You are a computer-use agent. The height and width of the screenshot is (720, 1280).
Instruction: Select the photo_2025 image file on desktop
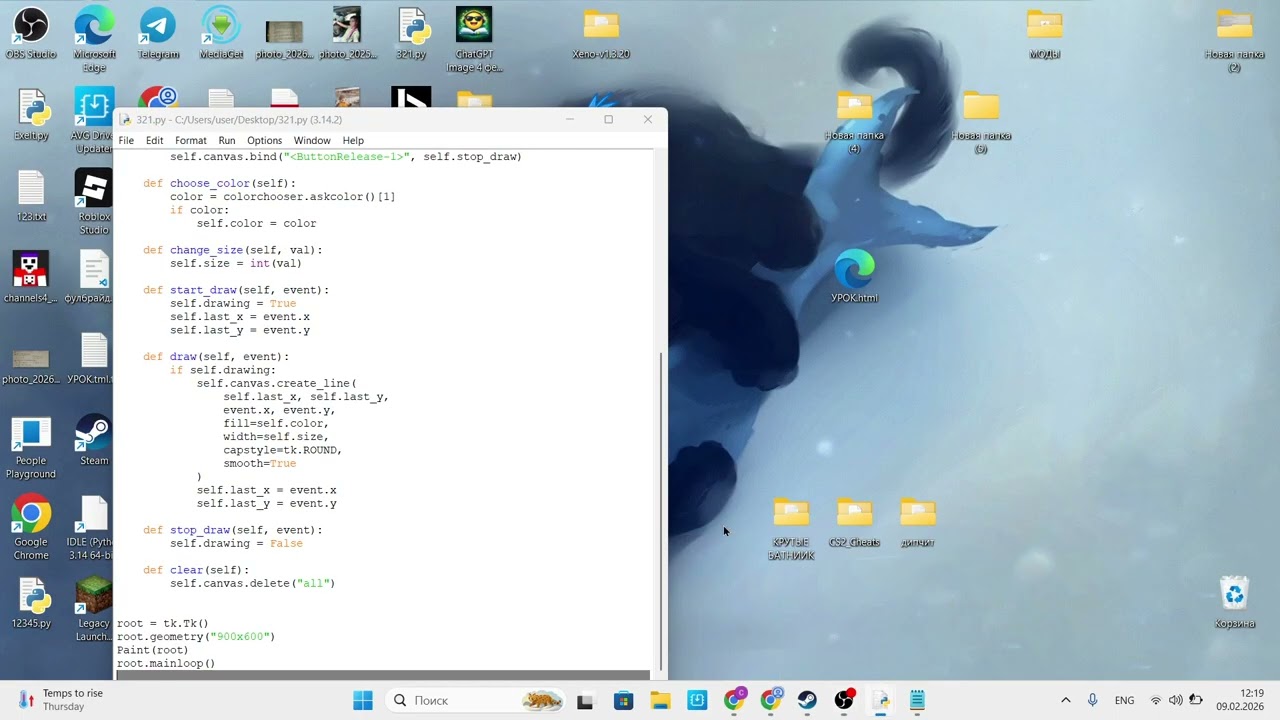pos(347,33)
